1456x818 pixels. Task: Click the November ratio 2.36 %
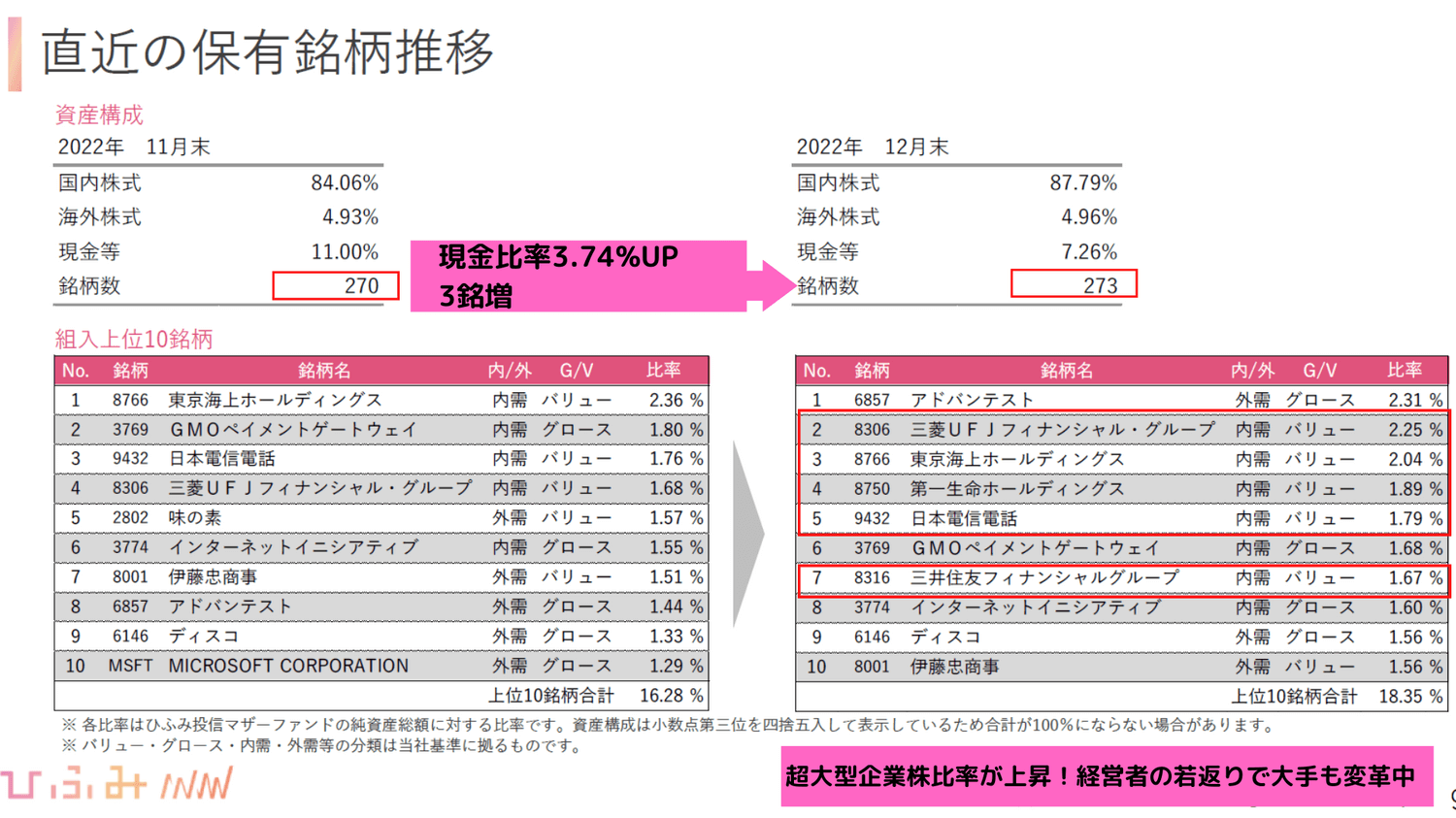click(677, 400)
